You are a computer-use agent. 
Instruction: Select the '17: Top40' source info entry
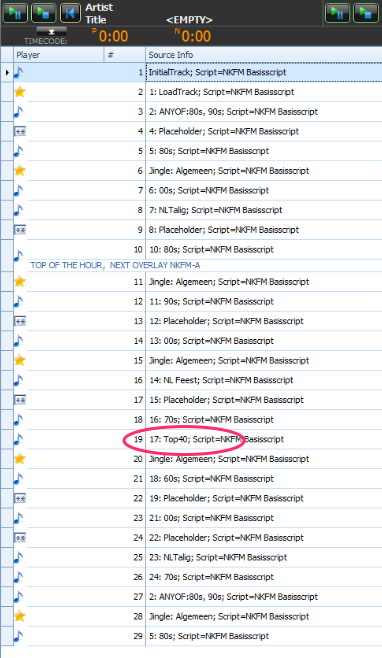point(216,439)
